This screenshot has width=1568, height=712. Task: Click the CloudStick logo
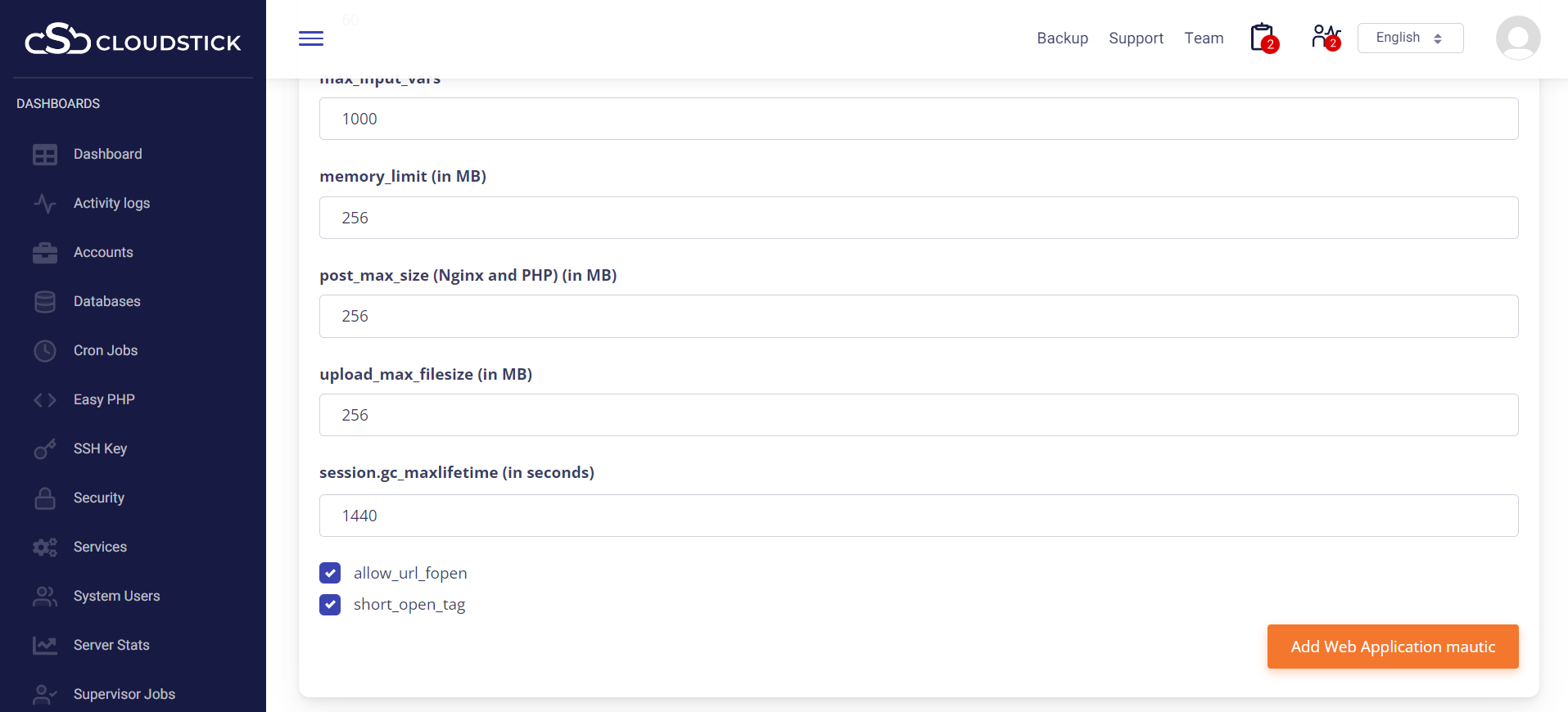click(x=133, y=39)
